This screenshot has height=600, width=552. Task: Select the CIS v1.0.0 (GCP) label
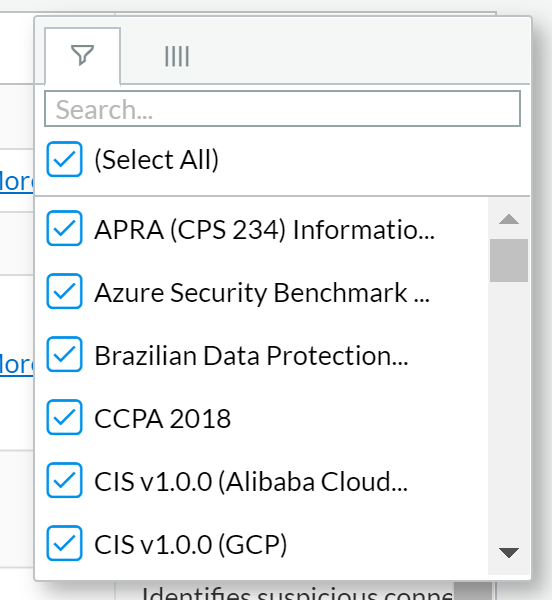coord(191,545)
